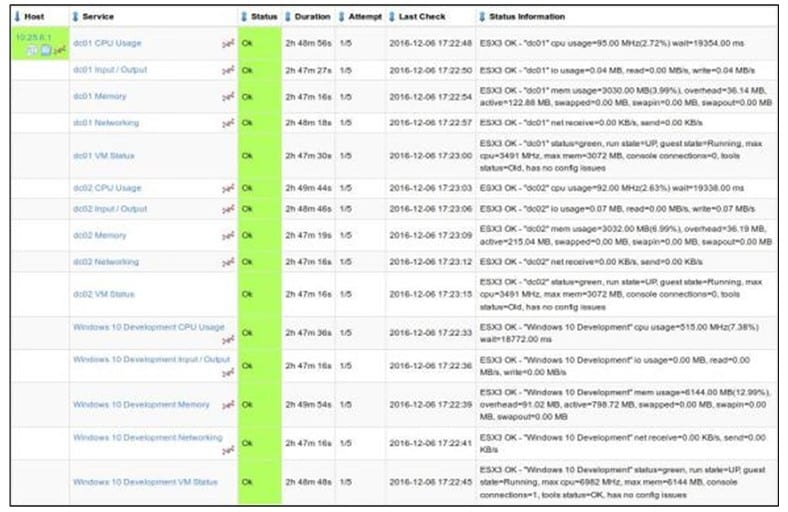
Task: Open Windows 10 Development VM Status link
Action: pyautogui.click(x=145, y=482)
